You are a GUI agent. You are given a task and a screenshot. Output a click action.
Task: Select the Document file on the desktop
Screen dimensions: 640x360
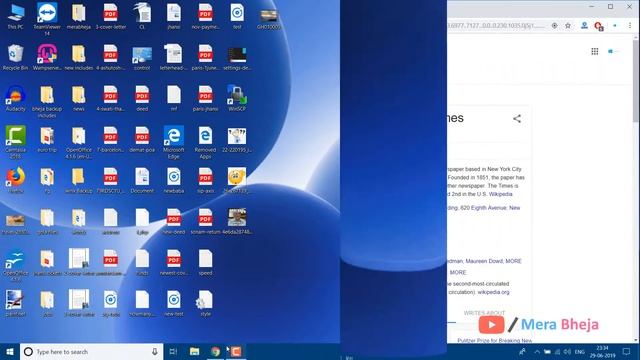pyautogui.click(x=142, y=180)
